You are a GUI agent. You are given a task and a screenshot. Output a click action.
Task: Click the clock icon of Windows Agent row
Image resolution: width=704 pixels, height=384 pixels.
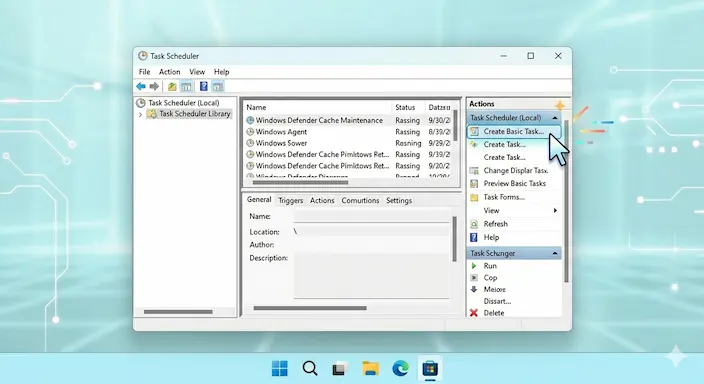click(x=250, y=132)
